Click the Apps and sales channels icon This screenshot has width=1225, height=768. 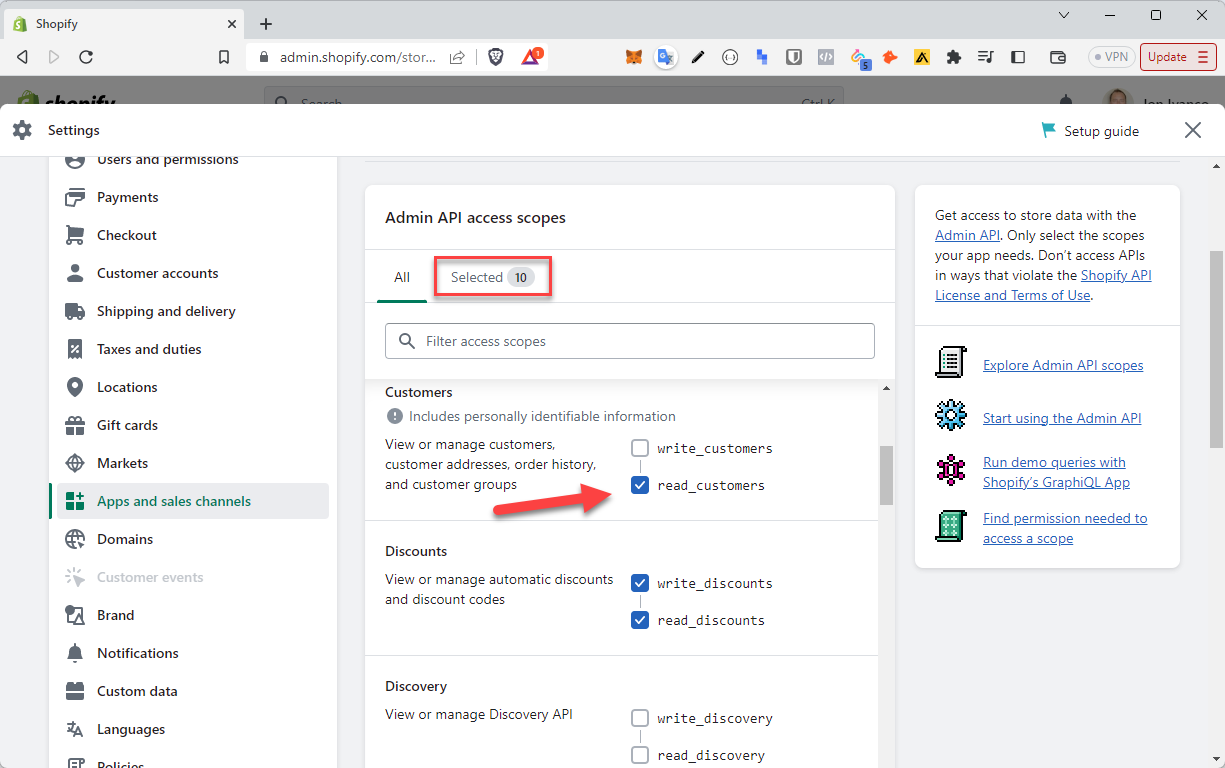(x=75, y=501)
